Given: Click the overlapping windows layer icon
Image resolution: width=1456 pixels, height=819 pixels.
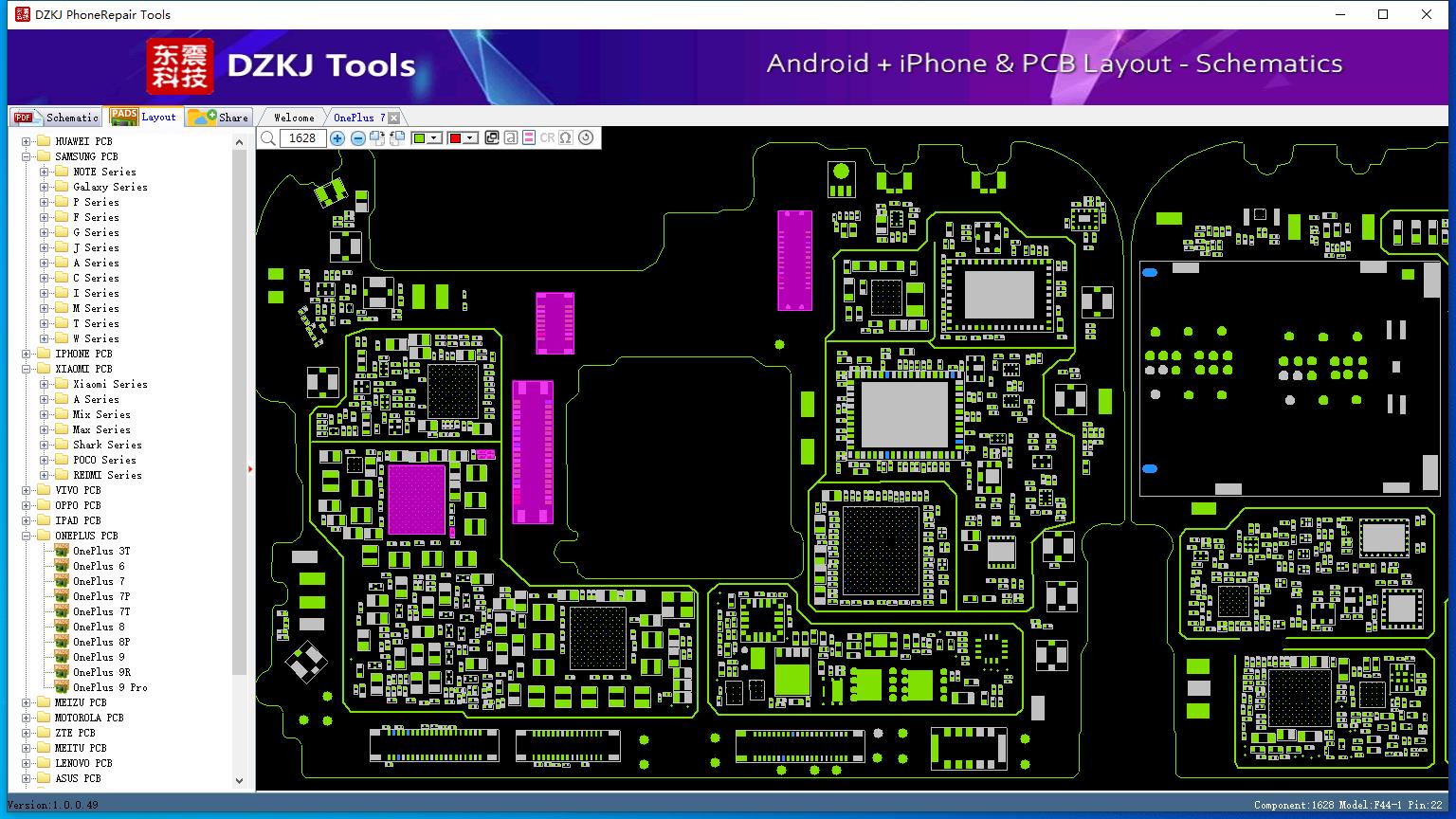Looking at the screenshot, I should [492, 138].
